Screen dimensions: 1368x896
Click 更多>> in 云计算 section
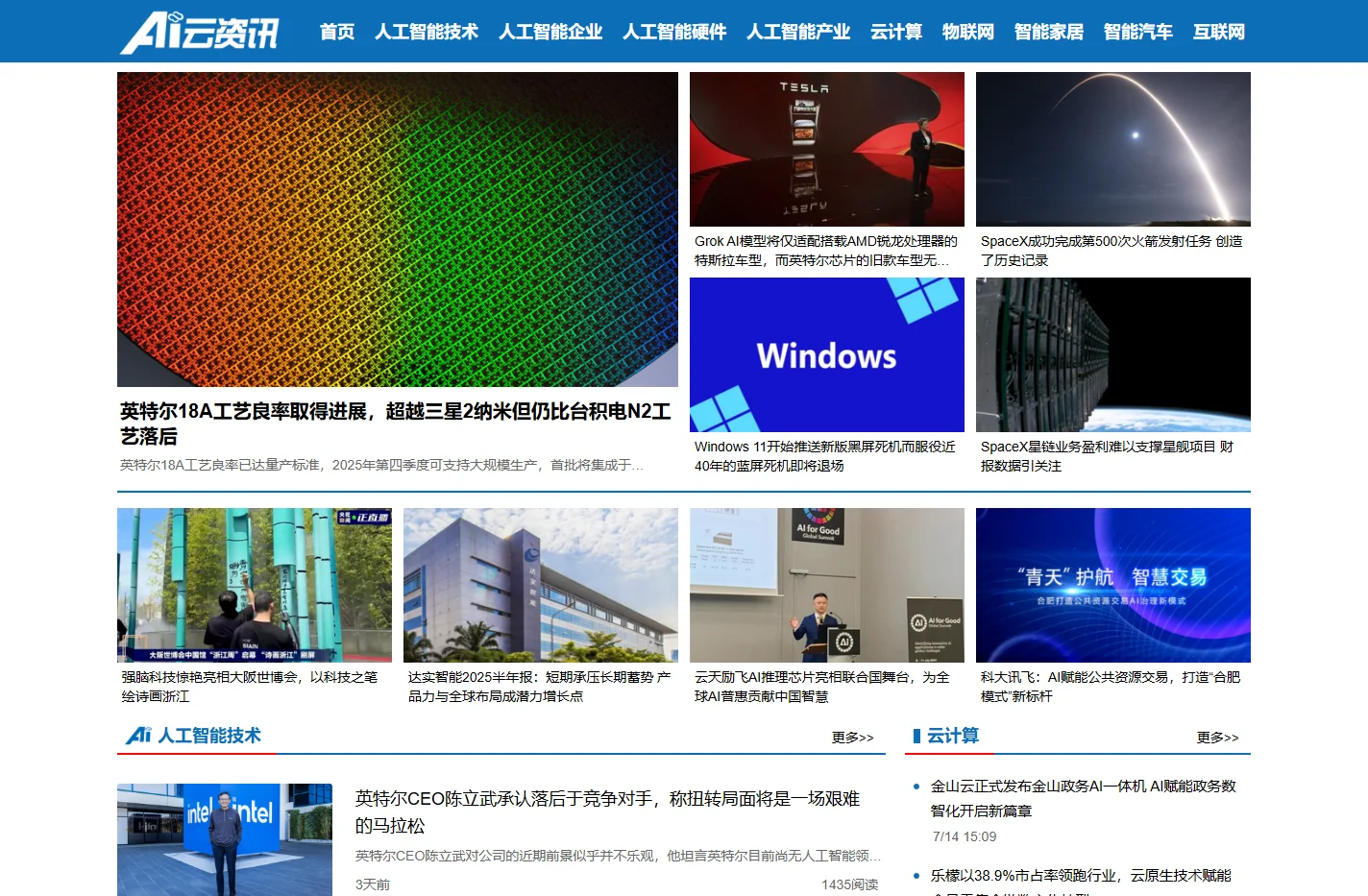1218,738
